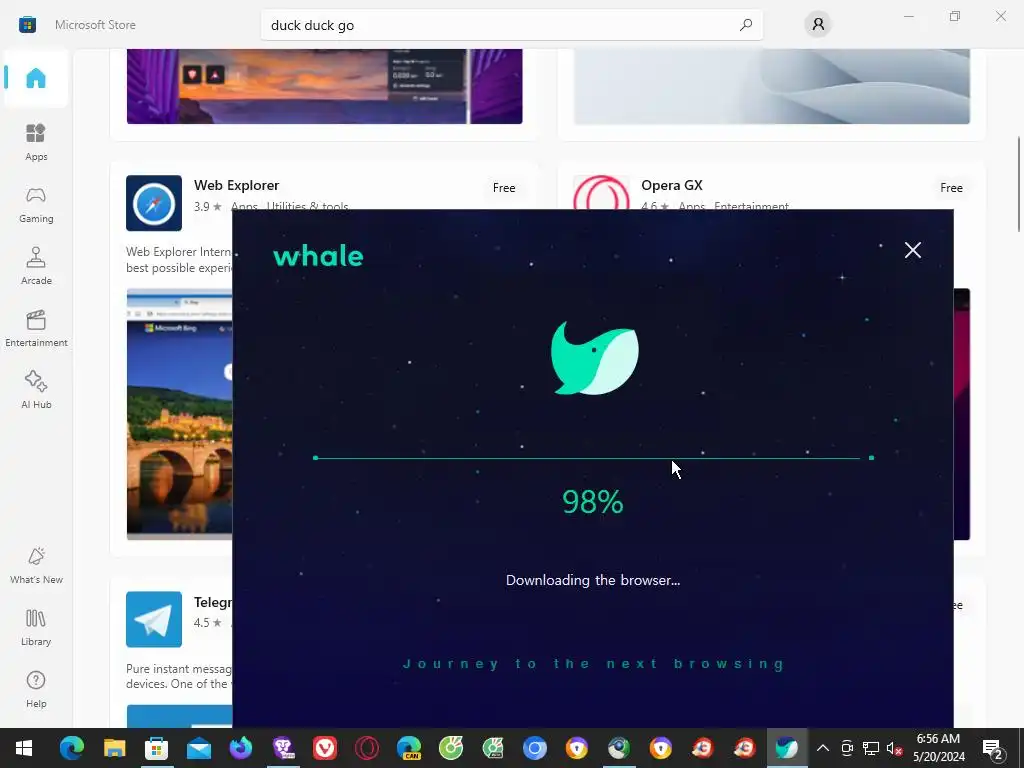This screenshot has width=1024, height=768.
Task: Open the Windows Start menu
Action: tap(24, 748)
